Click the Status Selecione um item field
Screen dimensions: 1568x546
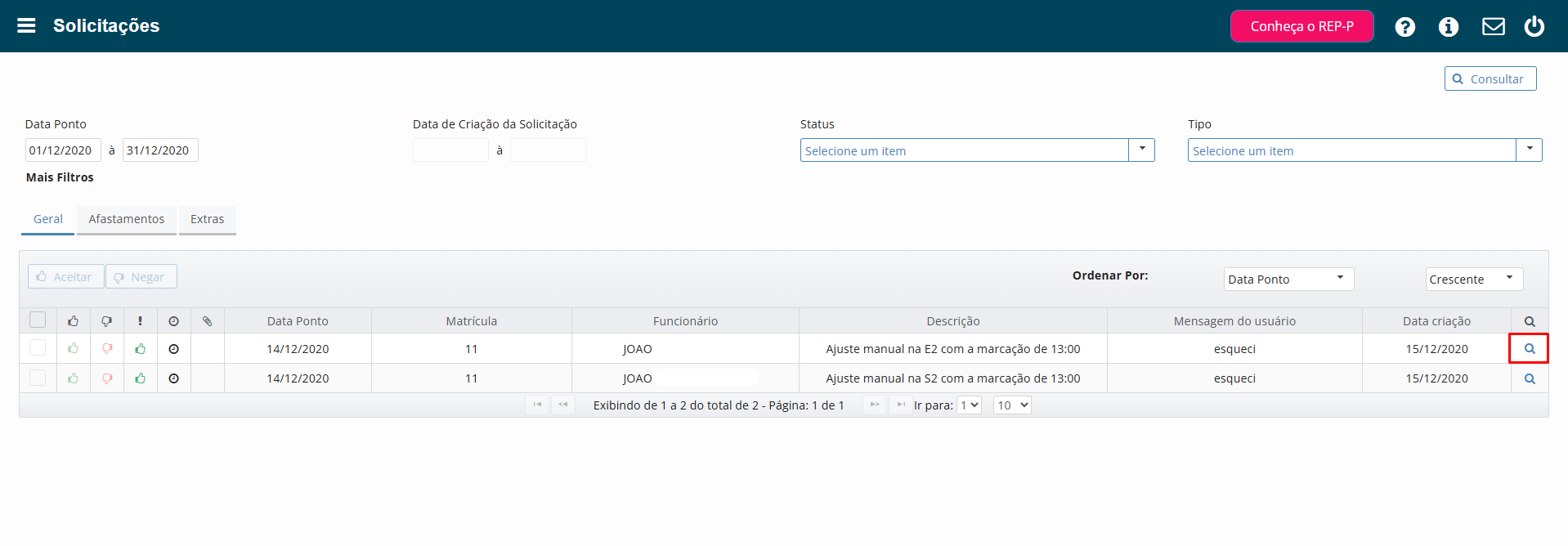[965, 150]
